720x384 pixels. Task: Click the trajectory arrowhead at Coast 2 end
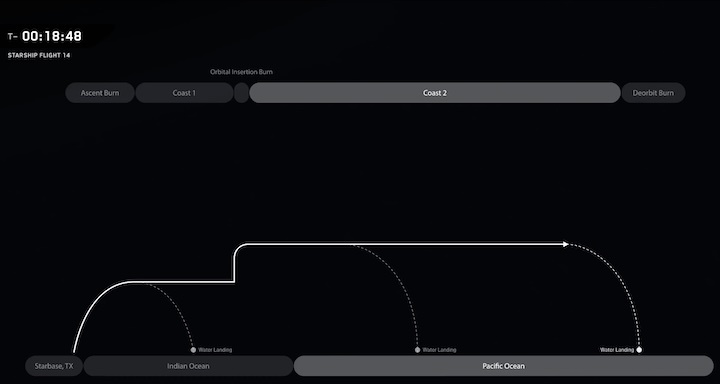pos(566,244)
